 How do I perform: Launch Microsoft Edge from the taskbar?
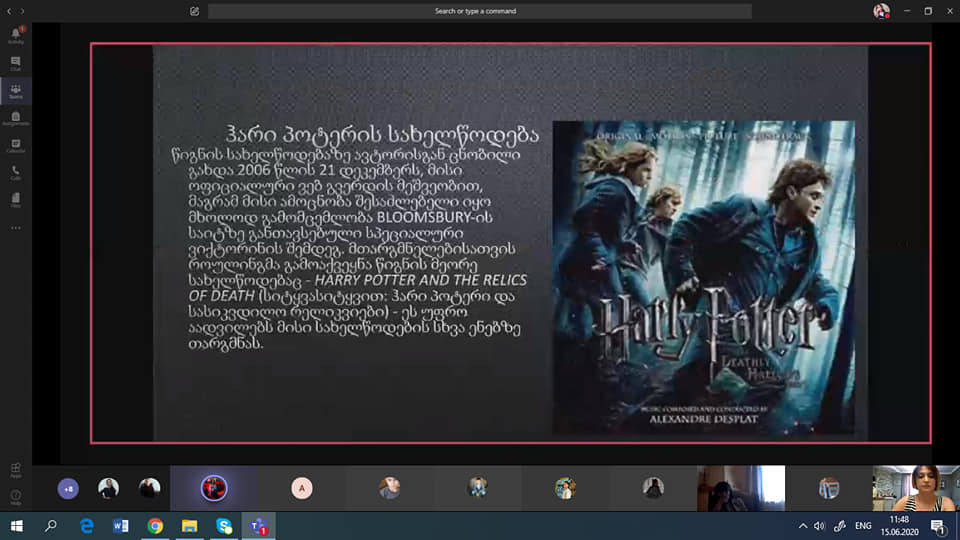coord(86,526)
